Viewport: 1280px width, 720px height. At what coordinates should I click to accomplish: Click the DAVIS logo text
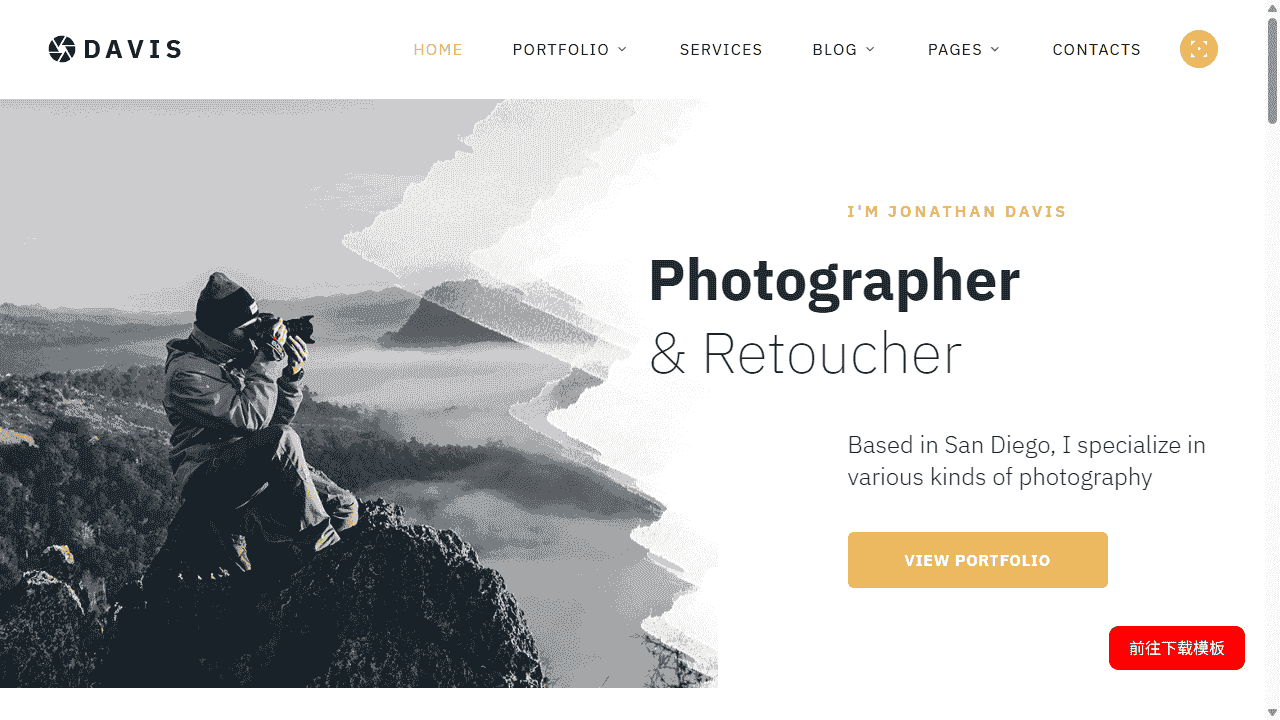133,49
